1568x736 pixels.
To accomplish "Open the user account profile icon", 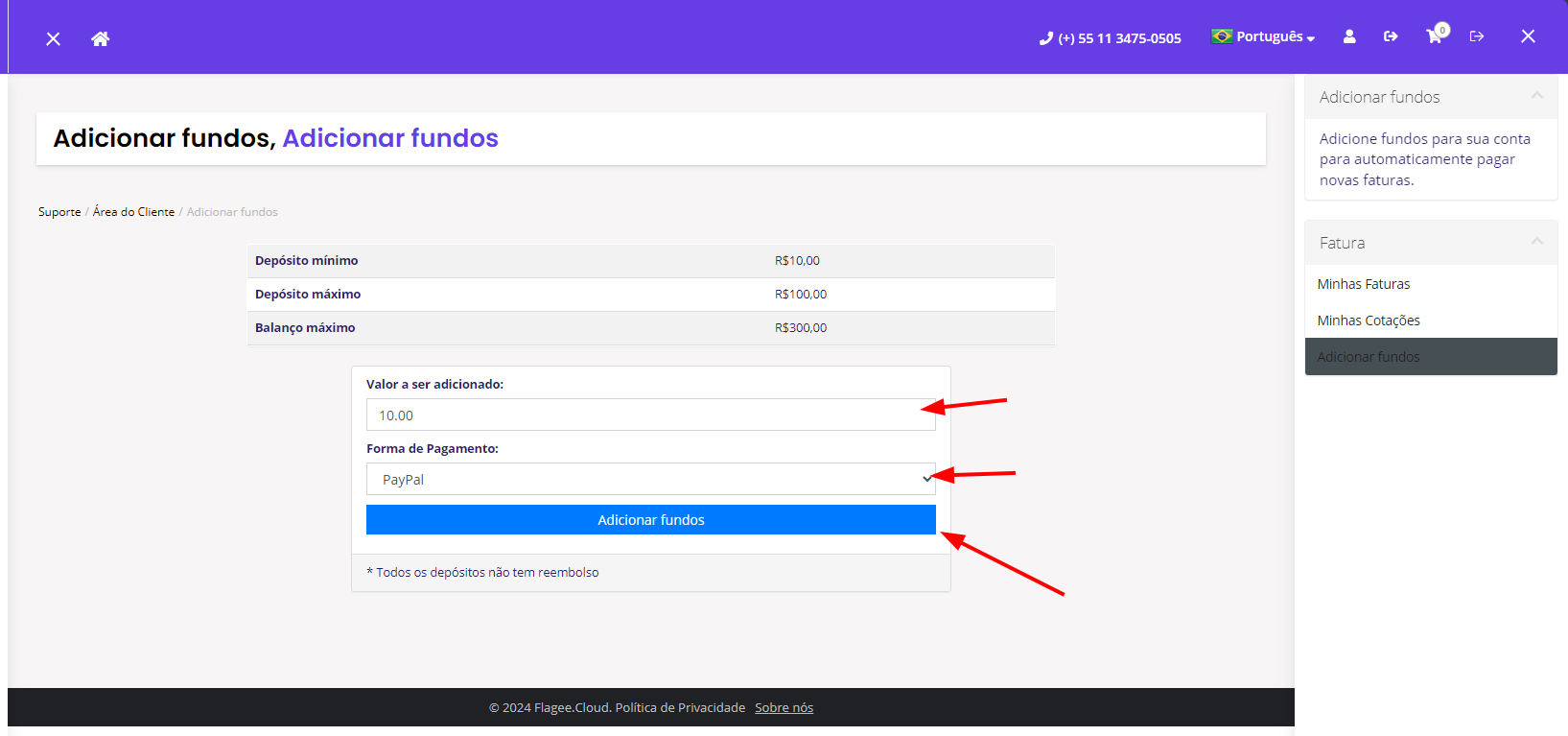I will point(1349,36).
